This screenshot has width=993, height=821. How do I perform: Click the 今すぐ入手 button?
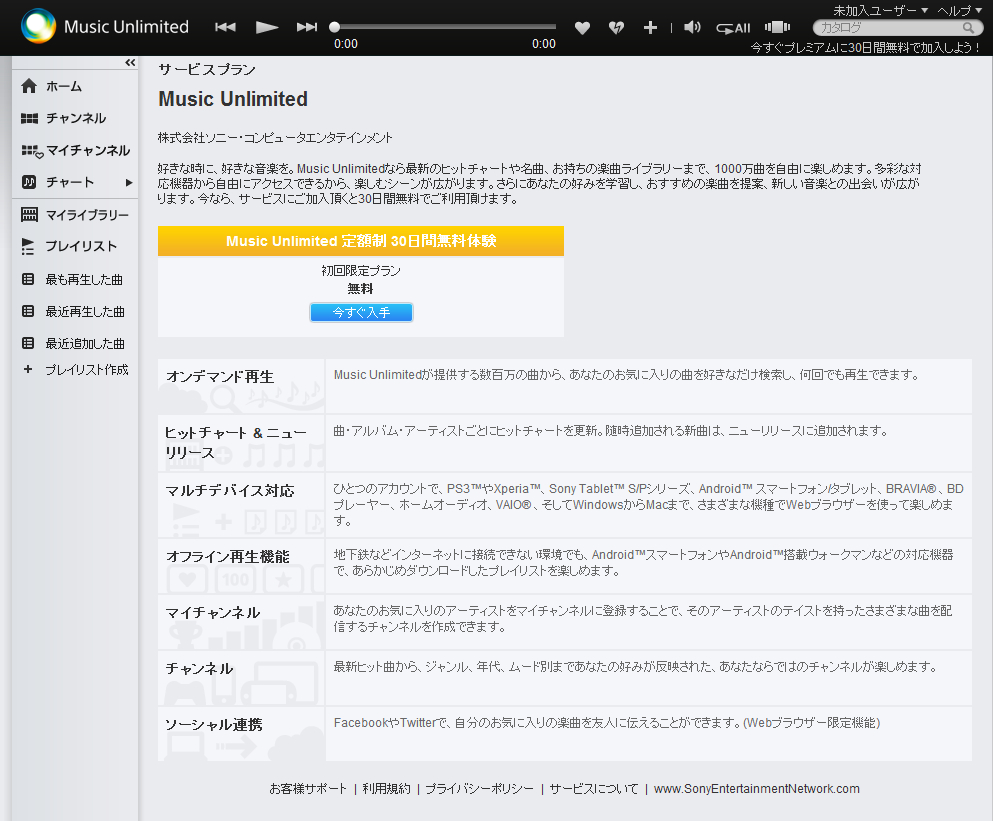[x=361, y=312]
